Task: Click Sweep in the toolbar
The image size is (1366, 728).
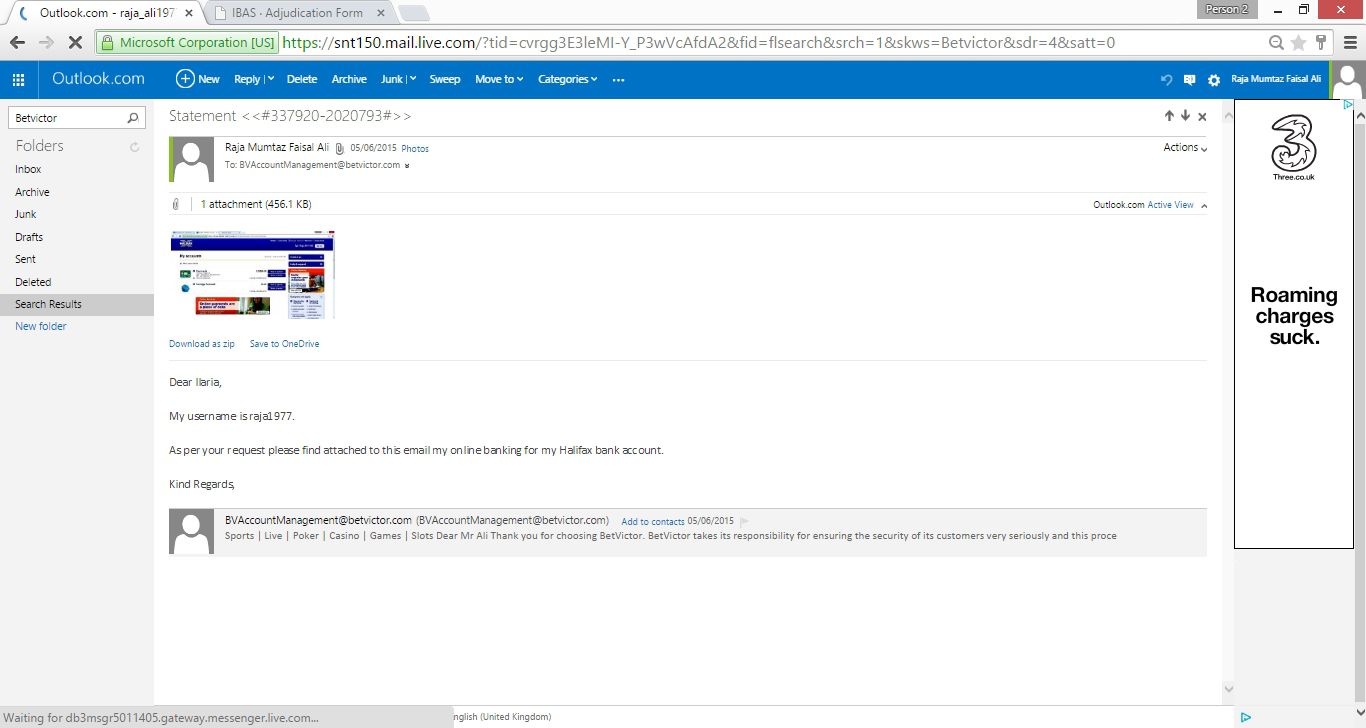Action: click(x=445, y=80)
